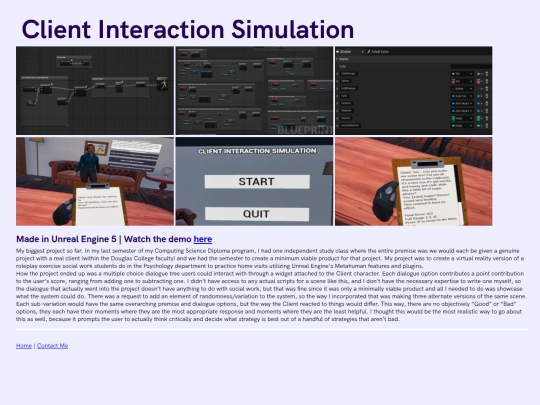View the first blueprint node graph thumbnail
The image size is (540, 405).
(x=95, y=91)
